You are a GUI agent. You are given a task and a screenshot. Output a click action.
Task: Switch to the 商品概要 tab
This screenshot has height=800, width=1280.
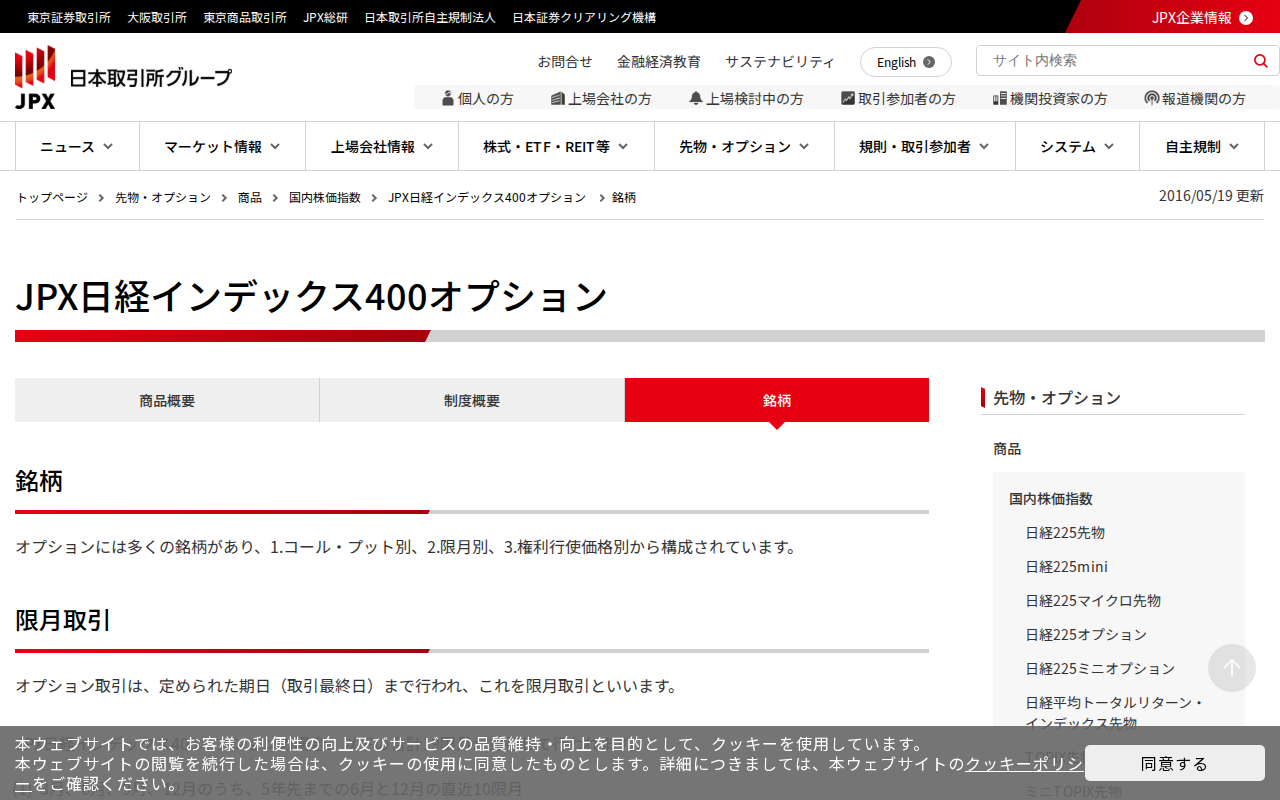pos(167,400)
